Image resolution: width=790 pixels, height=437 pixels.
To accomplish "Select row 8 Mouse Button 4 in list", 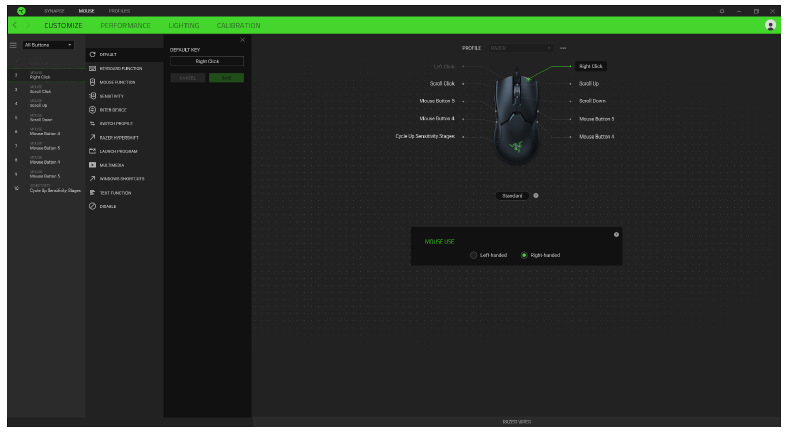I will point(47,160).
